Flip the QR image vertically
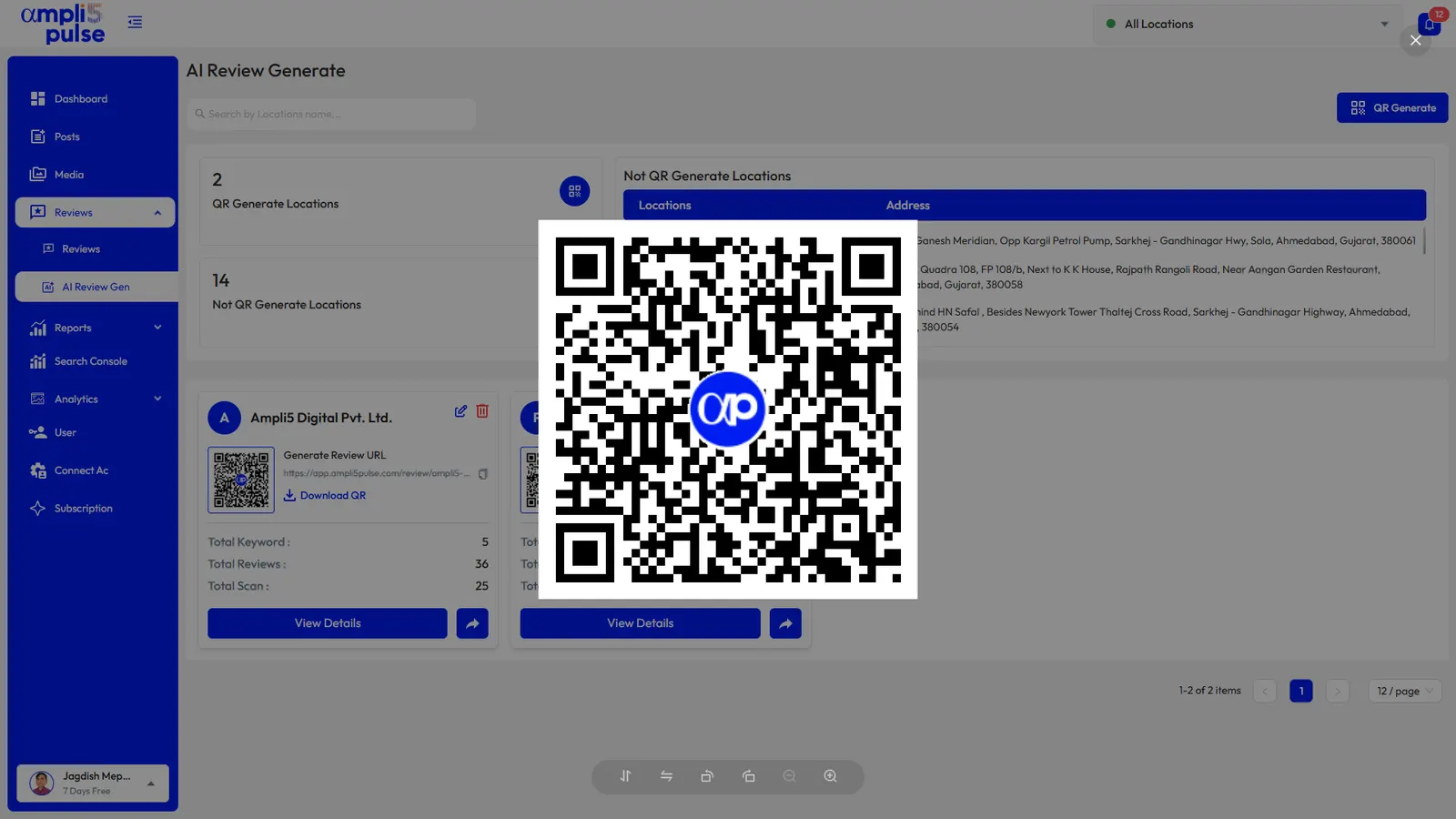Image resolution: width=1456 pixels, height=819 pixels. click(x=625, y=776)
